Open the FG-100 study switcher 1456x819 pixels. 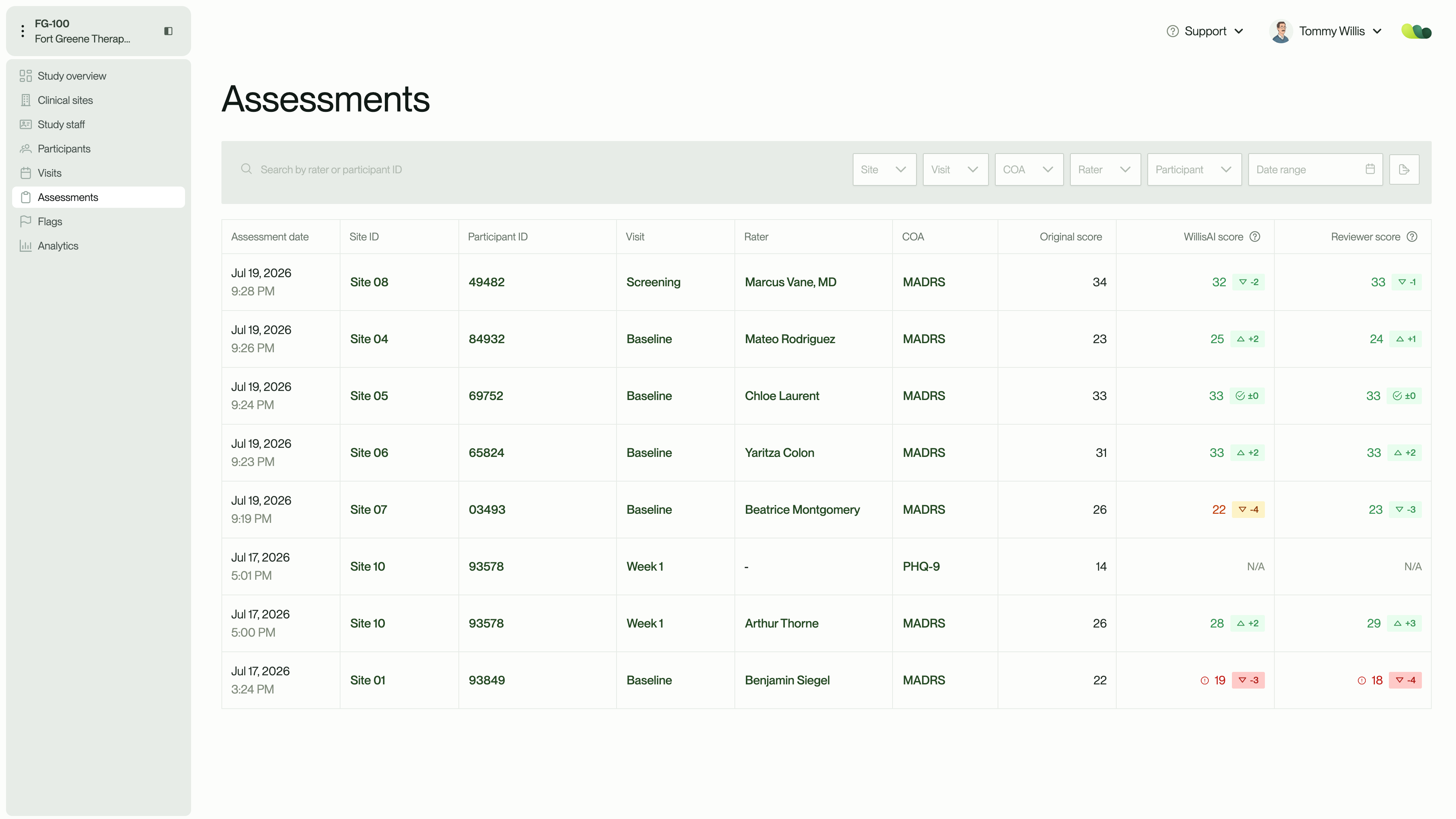coord(98,31)
